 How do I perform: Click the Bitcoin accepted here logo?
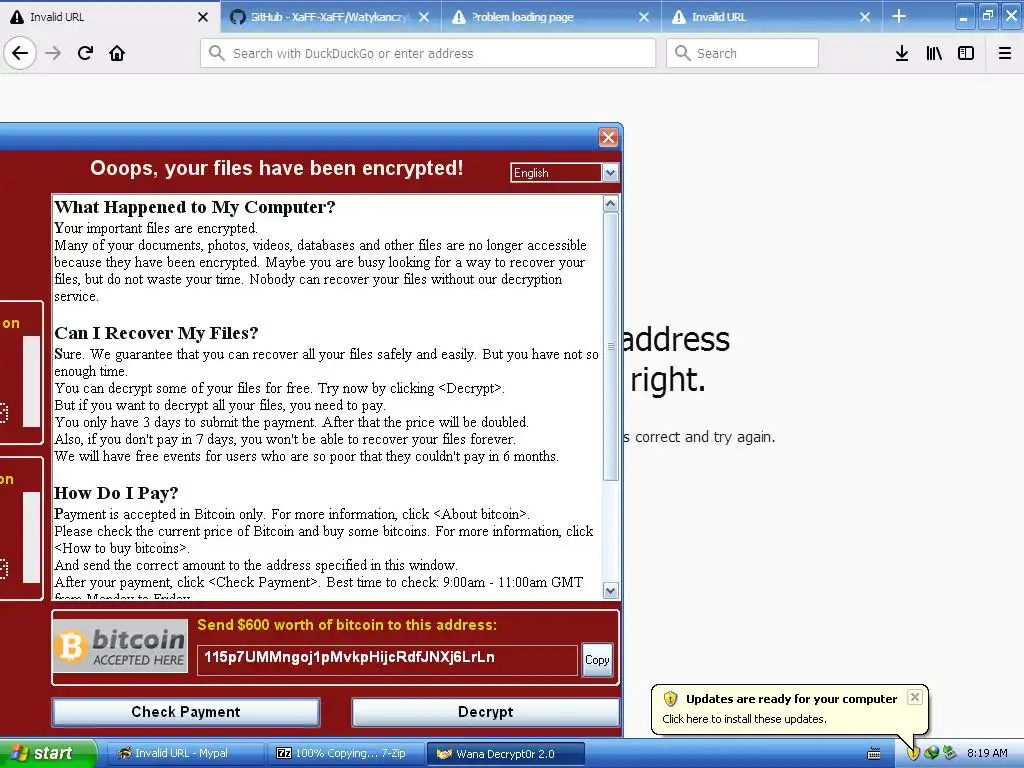(x=121, y=647)
